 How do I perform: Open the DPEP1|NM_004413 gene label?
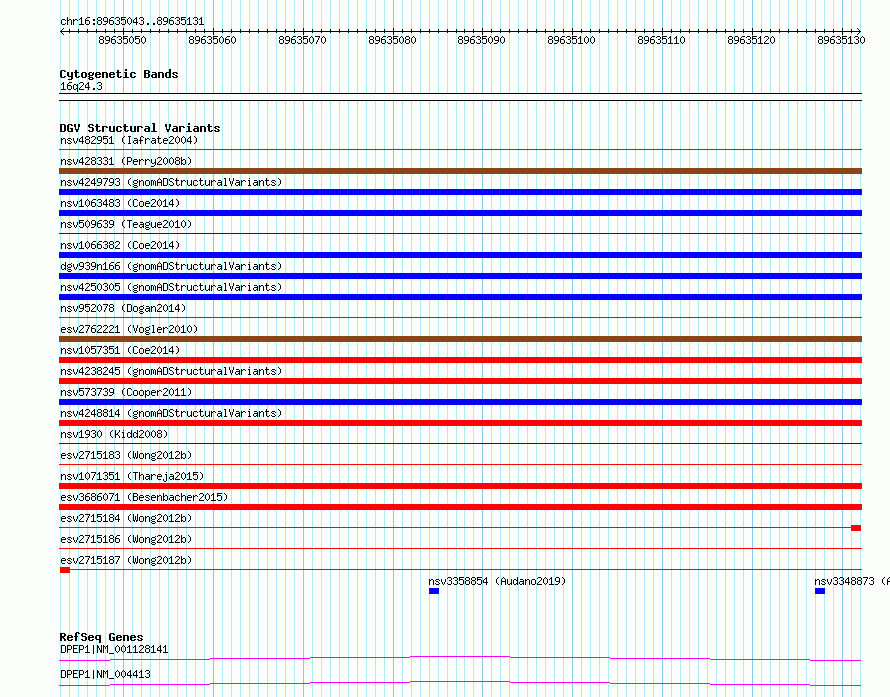coord(106,674)
